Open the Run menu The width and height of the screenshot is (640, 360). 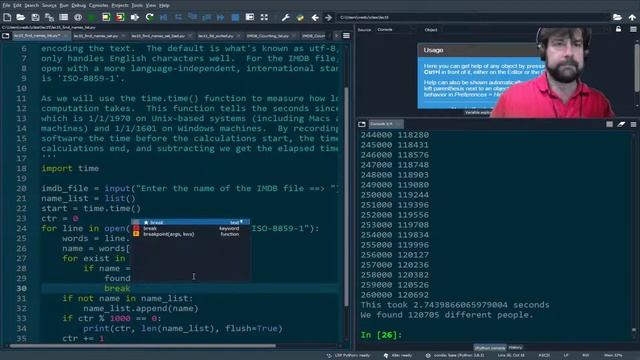(x=64, y=5)
